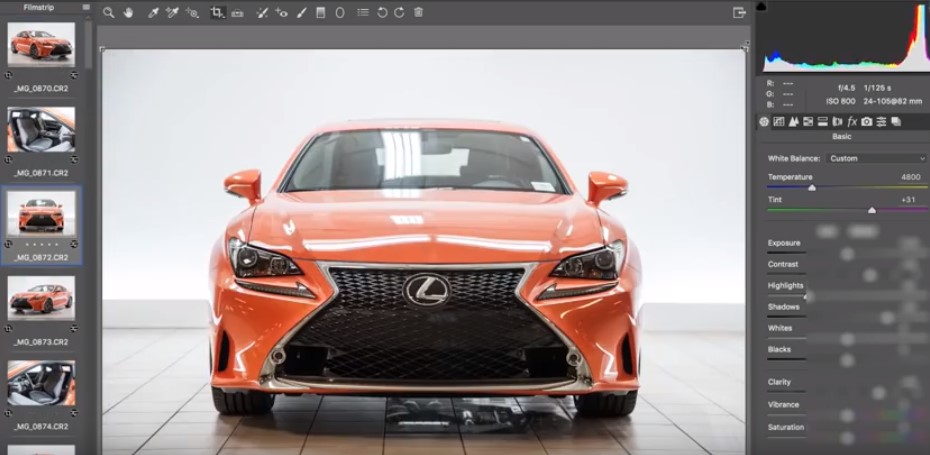The height and width of the screenshot is (455, 930).
Task: Select the _MG_0872.CR2 thumbnail
Action: tap(41, 214)
